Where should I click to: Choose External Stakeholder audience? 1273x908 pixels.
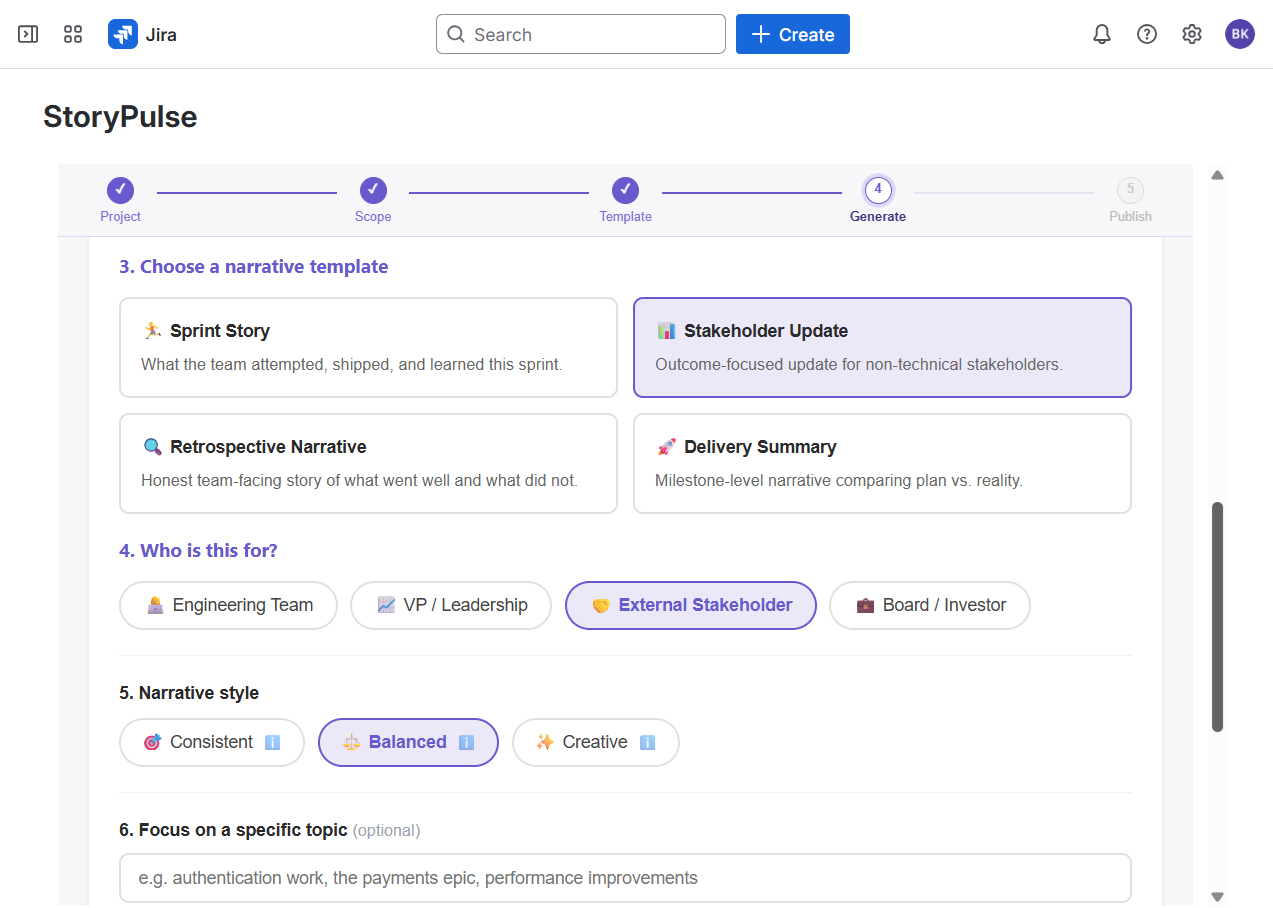point(691,605)
